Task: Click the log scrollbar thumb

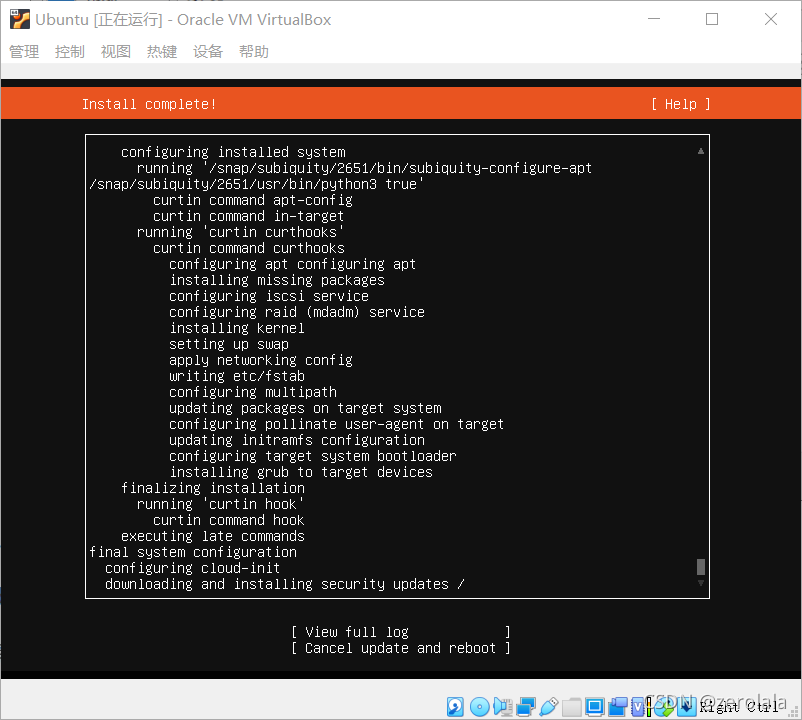Action: 701,567
